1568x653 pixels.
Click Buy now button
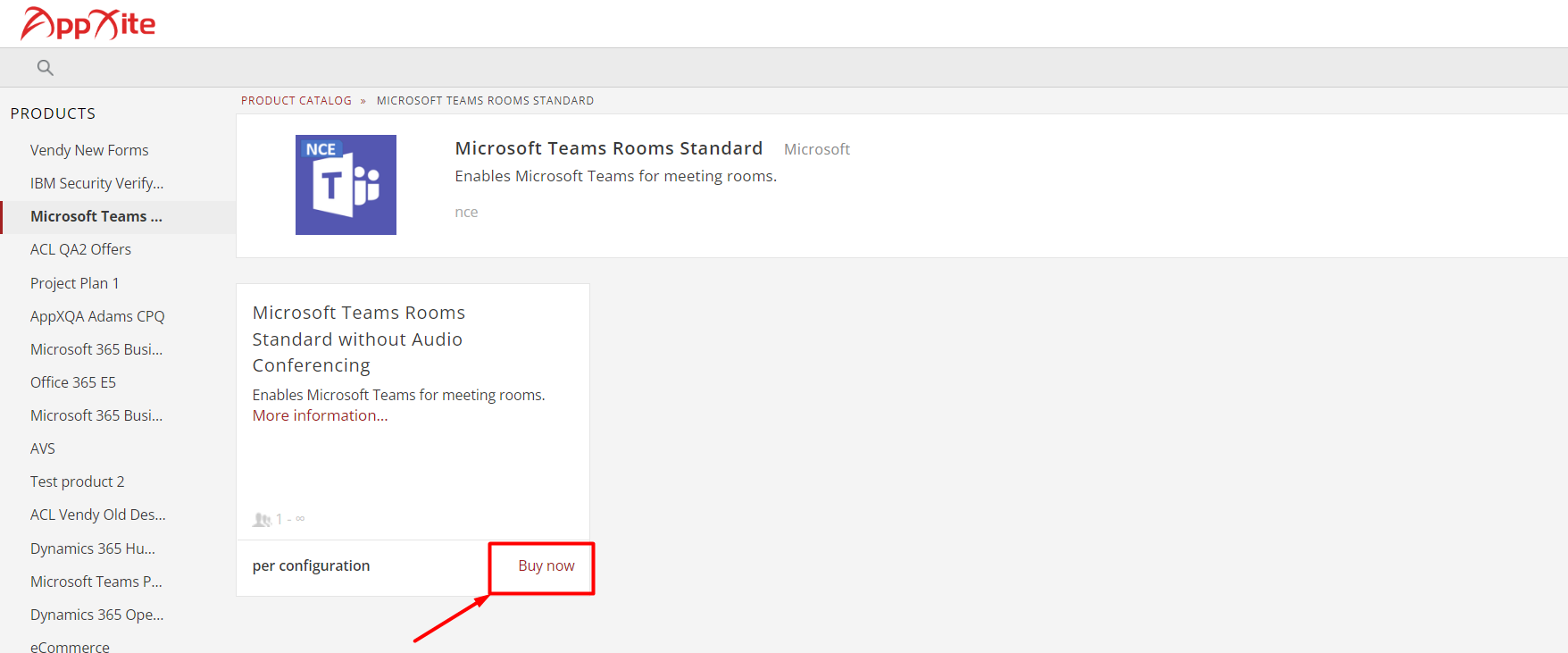(x=546, y=566)
